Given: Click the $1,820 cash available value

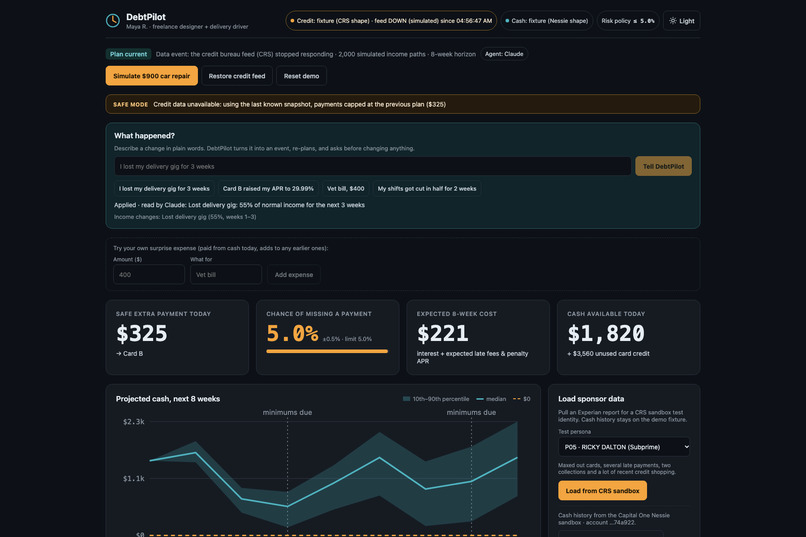Looking at the screenshot, I should 606,334.
